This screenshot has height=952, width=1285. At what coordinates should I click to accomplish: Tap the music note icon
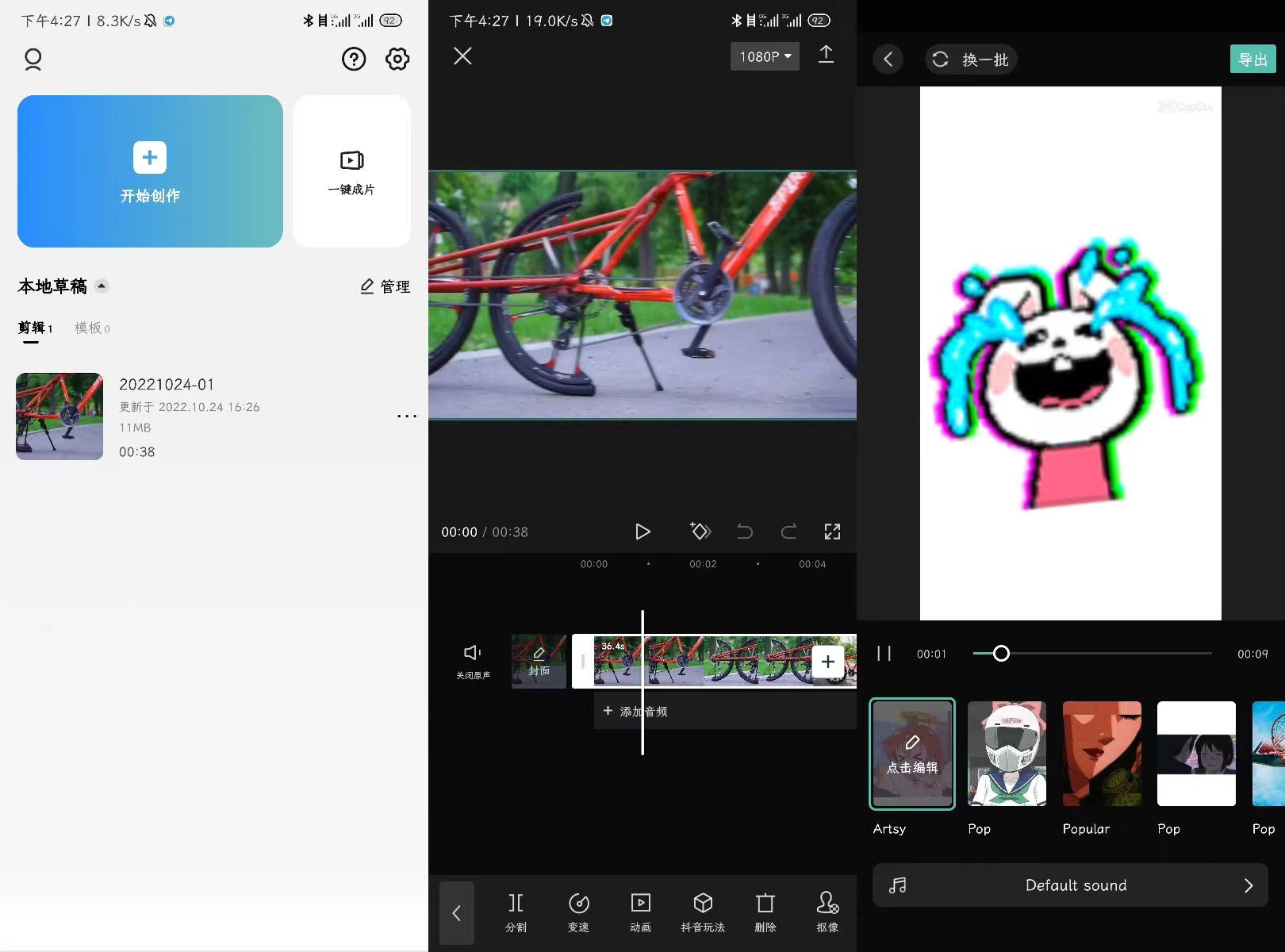pos(897,885)
